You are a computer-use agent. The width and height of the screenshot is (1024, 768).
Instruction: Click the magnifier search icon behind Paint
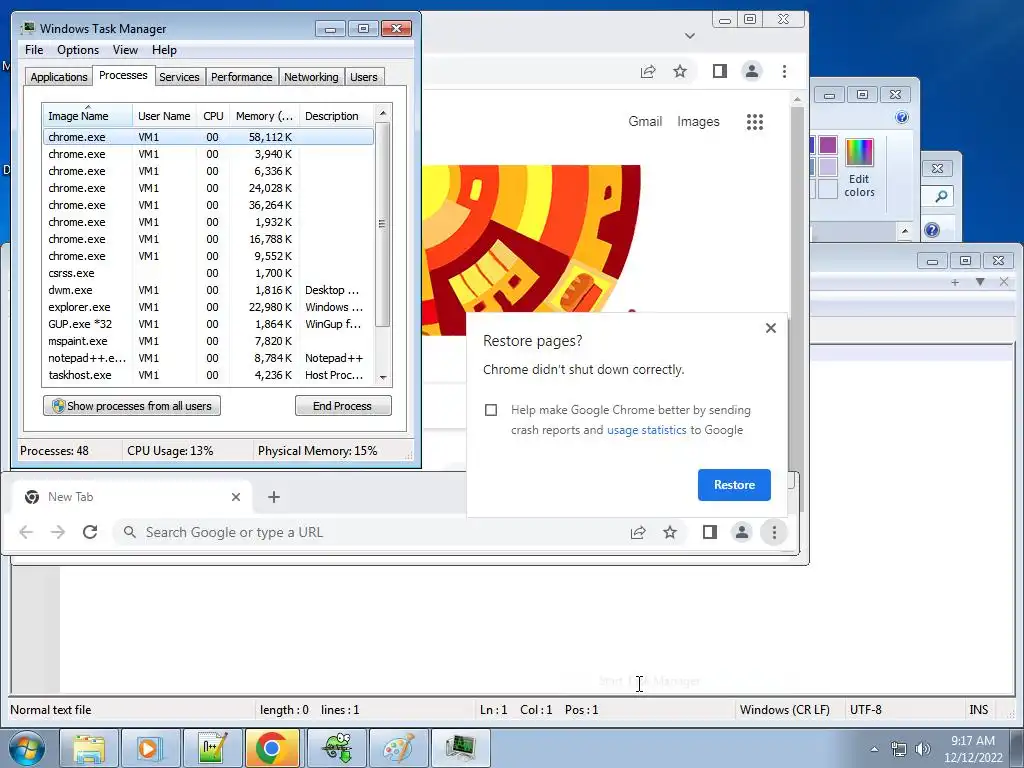941,196
